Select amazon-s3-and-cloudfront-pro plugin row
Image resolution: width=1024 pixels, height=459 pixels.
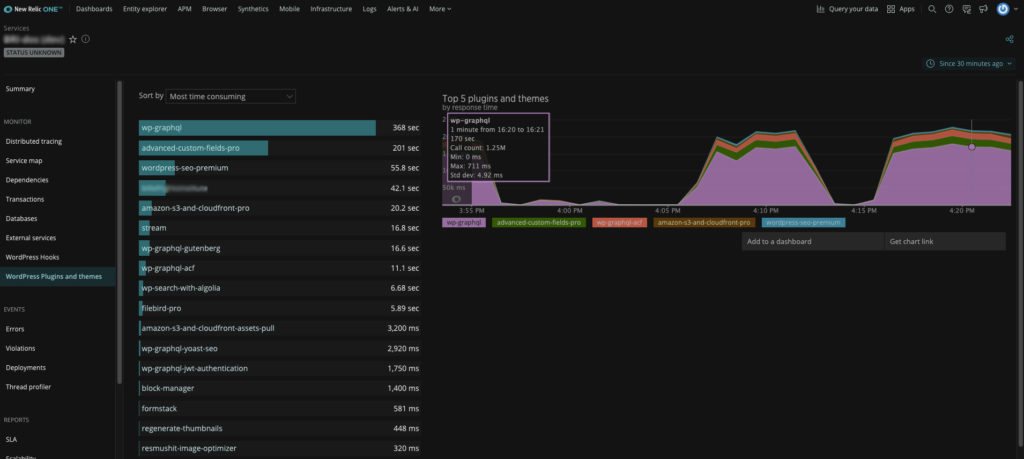pyautogui.click(x=280, y=208)
